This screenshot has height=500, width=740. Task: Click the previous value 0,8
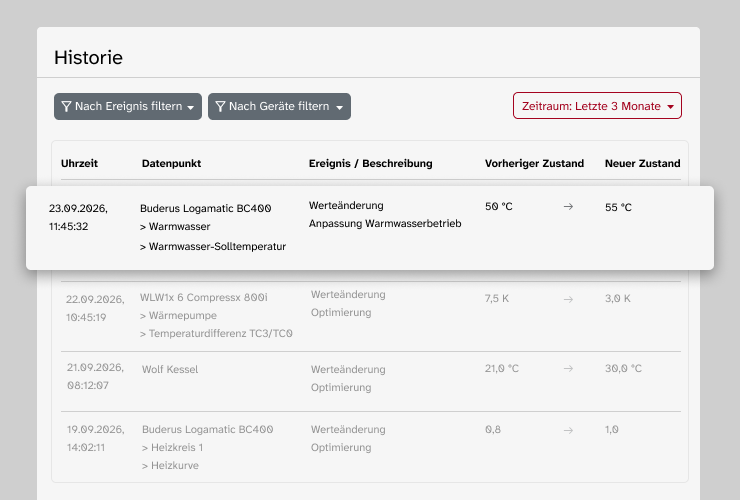click(493, 429)
